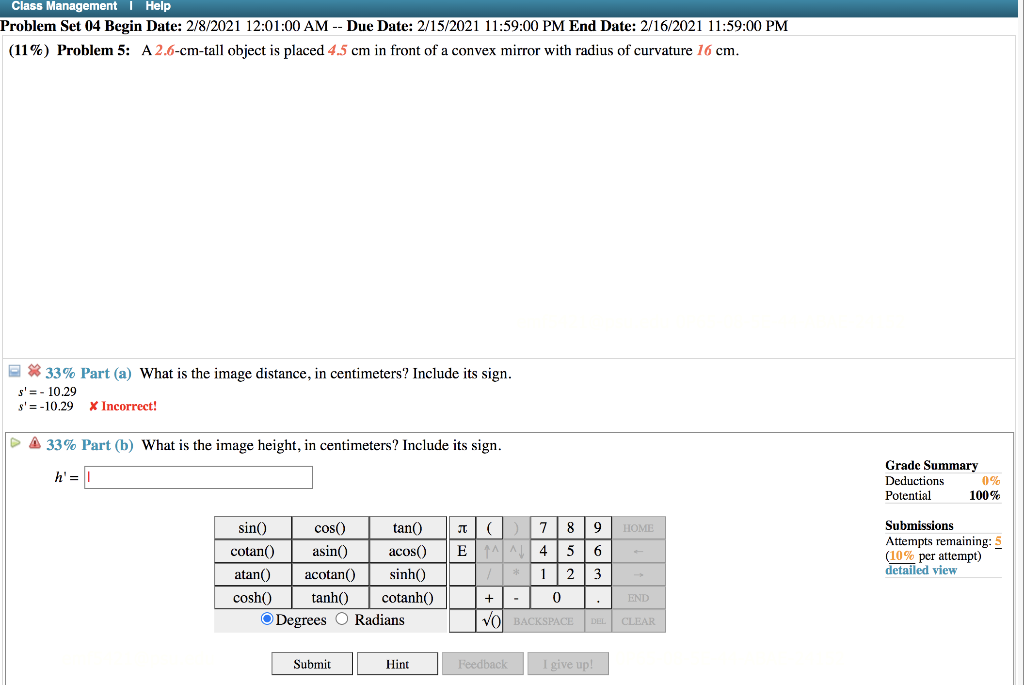
Task: Open the detailed view link
Action: pyautogui.click(x=920, y=569)
